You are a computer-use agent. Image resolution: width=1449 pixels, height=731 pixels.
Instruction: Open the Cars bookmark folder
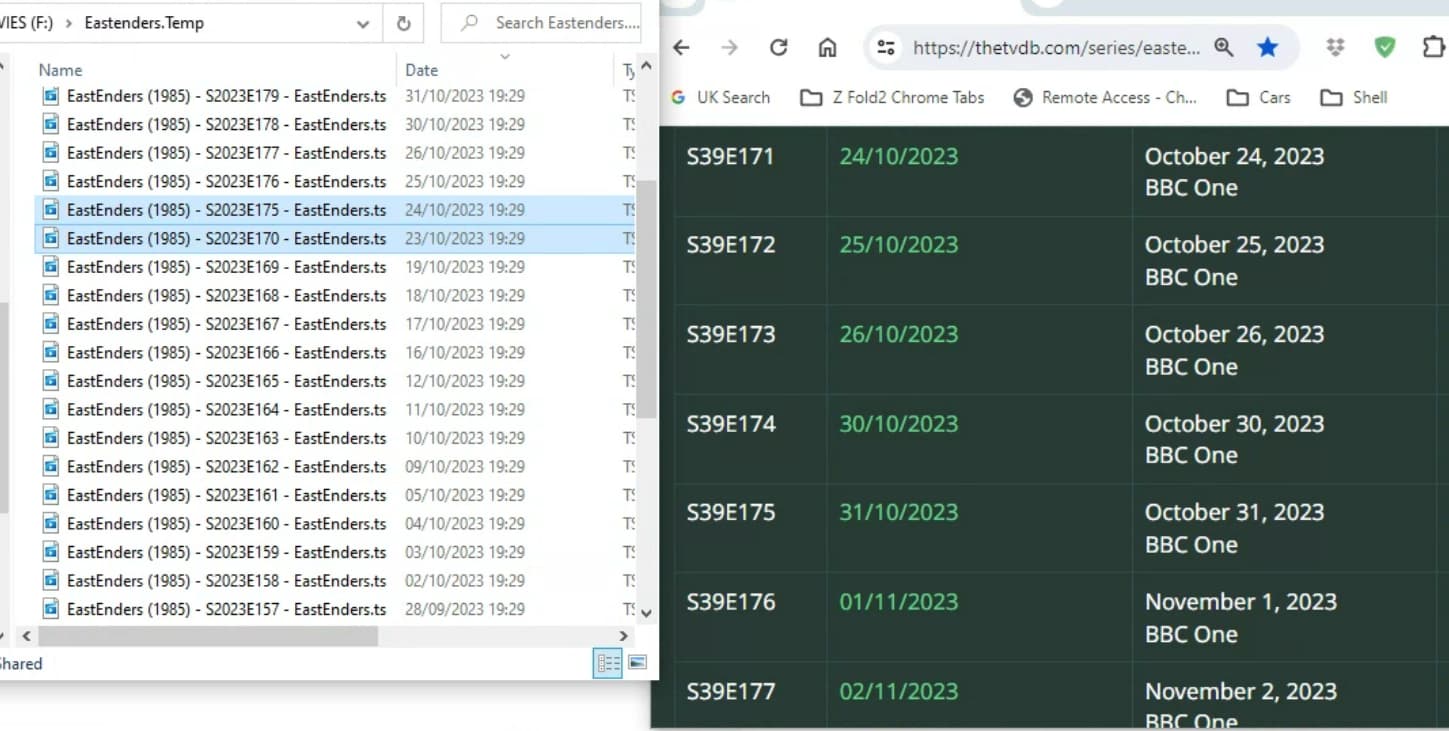[x=1259, y=97]
